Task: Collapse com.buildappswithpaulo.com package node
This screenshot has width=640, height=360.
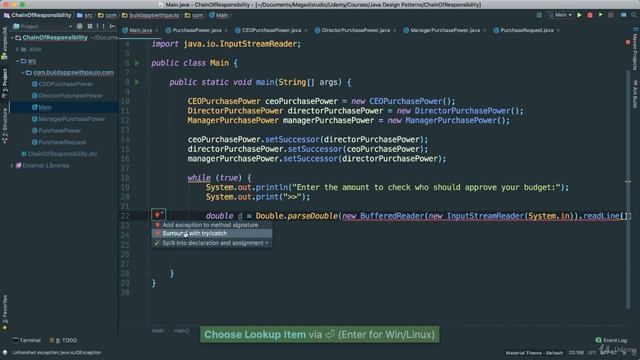Action: pos(23,73)
